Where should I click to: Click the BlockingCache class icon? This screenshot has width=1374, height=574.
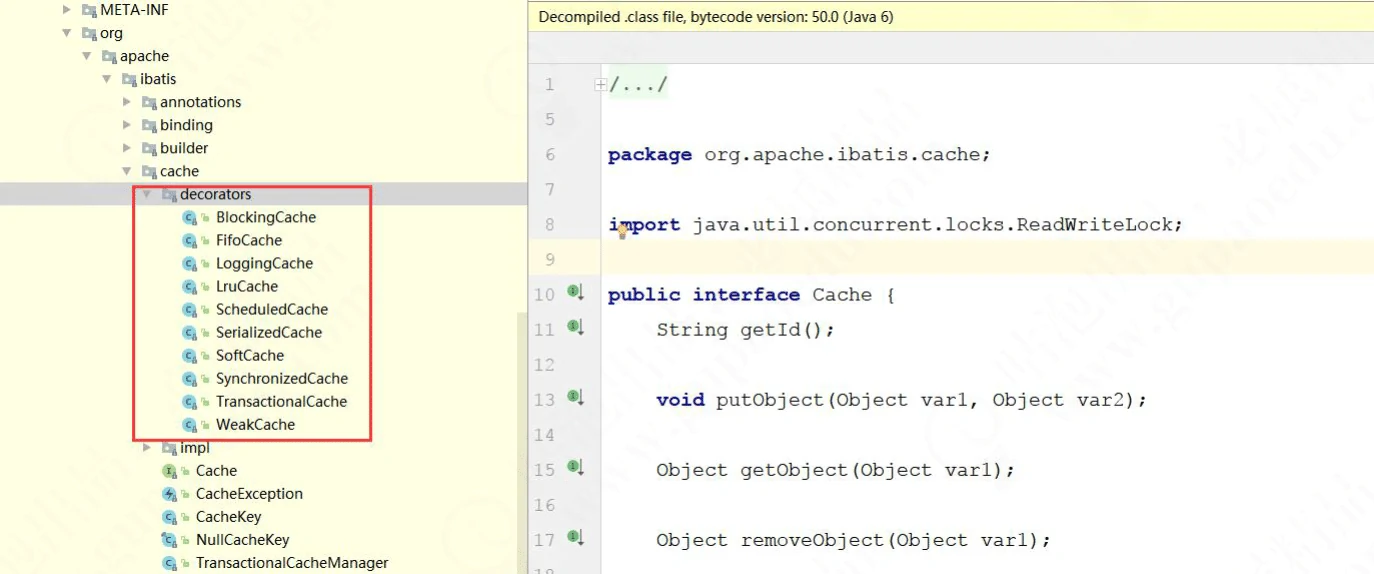[x=189, y=217]
